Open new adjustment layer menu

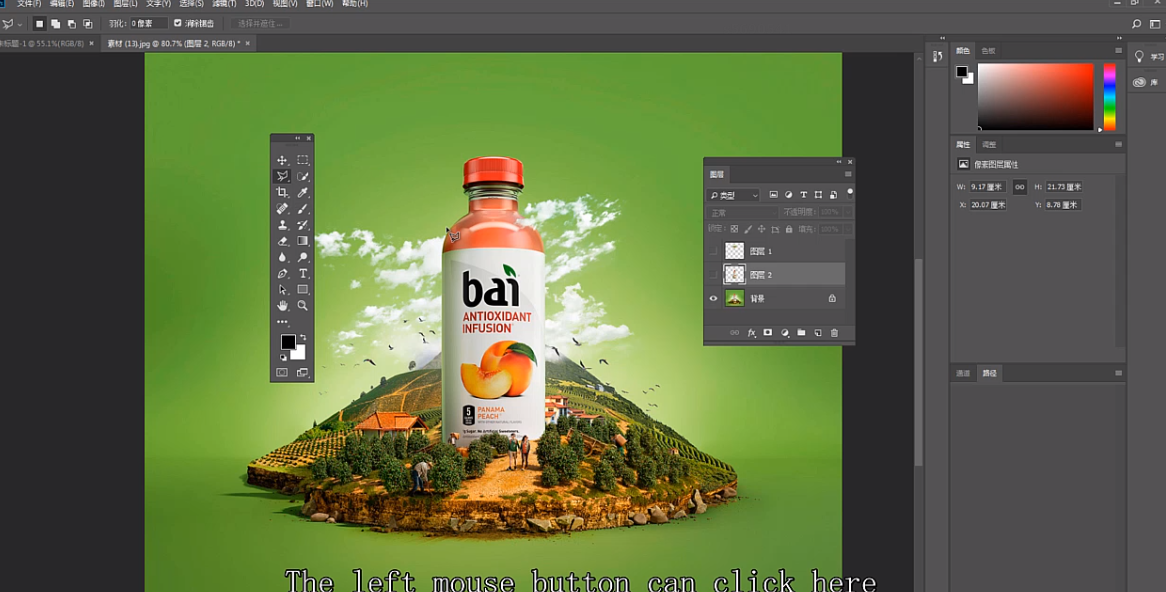coord(785,333)
